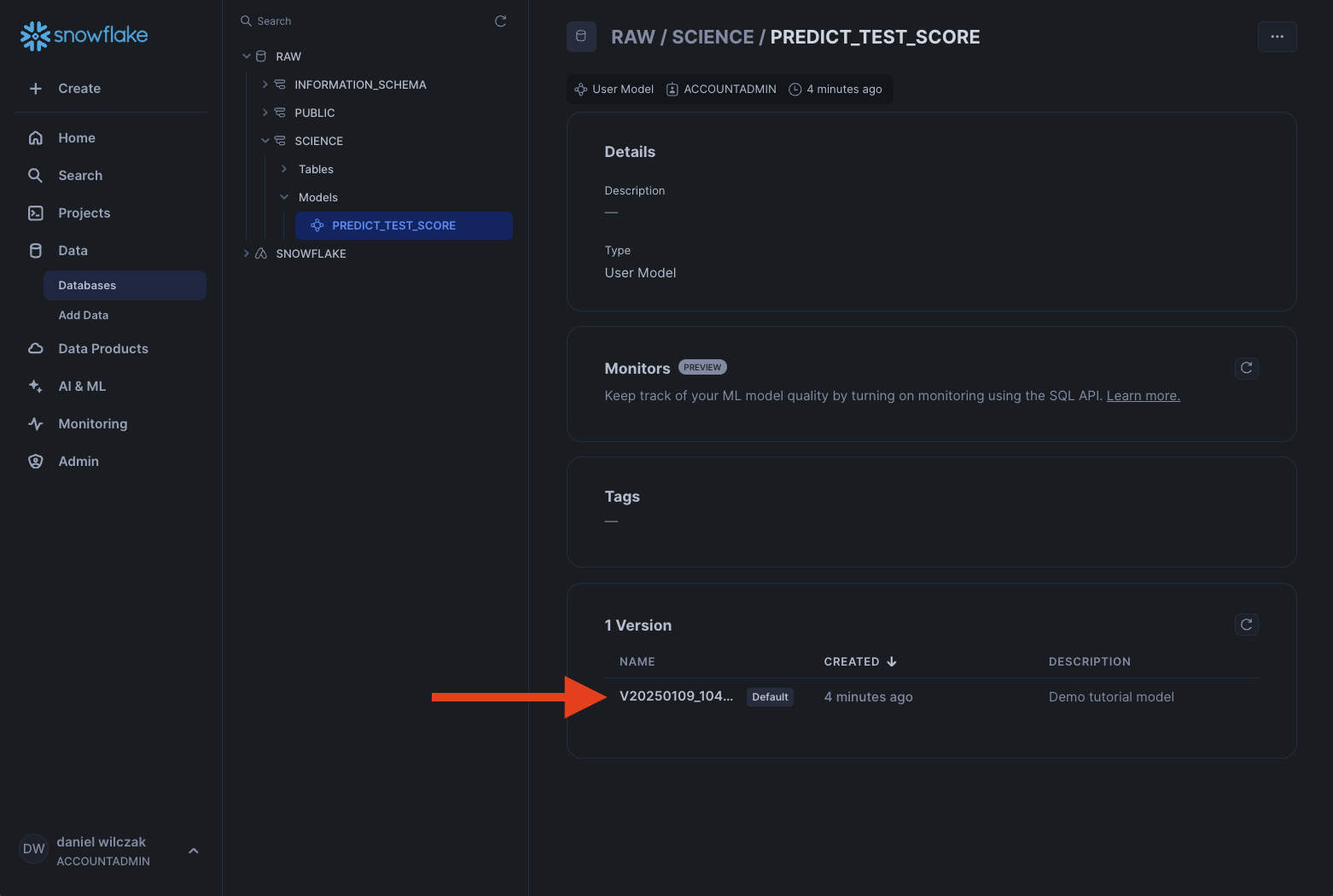Image resolution: width=1333 pixels, height=896 pixels.
Task: Open the user account menu chevron
Action: (x=194, y=851)
